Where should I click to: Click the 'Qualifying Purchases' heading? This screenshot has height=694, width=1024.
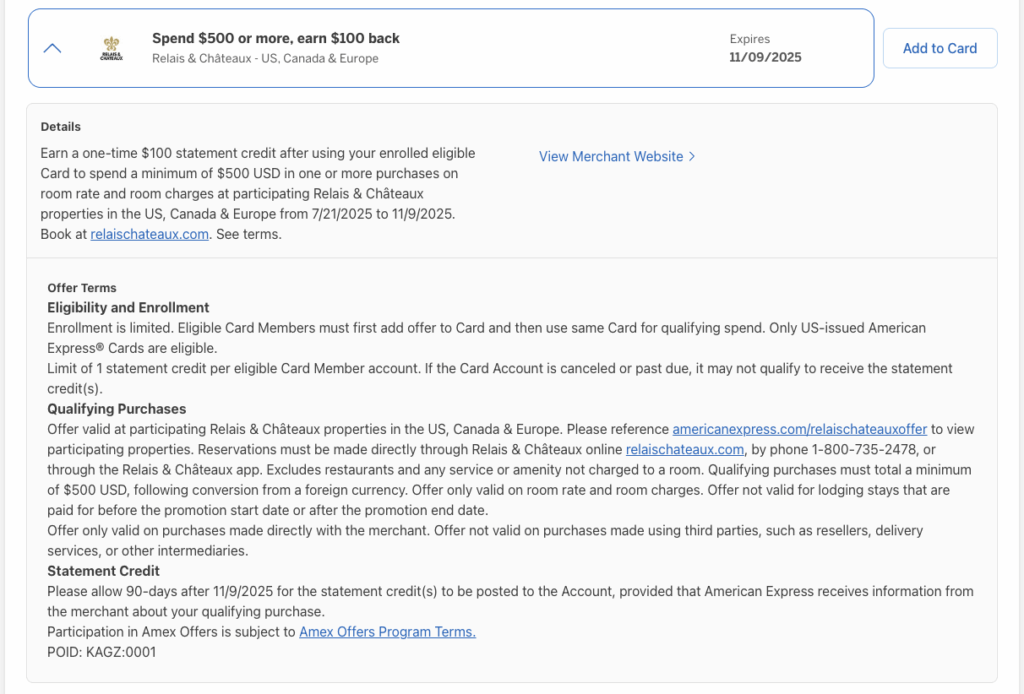[116, 409]
